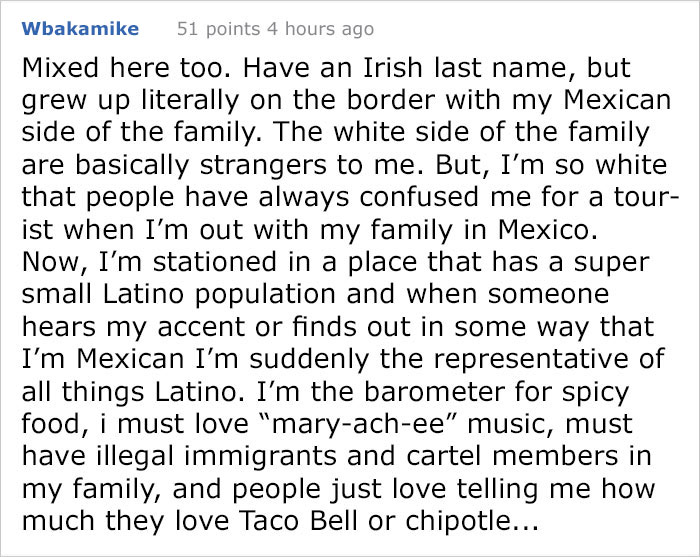Click the quoted text 'mary-ach-ee'
The height and width of the screenshot is (557, 700).
click(358, 424)
